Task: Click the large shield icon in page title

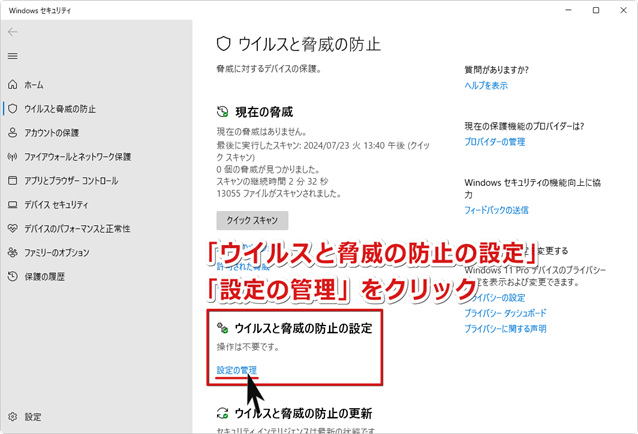Action: [223, 44]
